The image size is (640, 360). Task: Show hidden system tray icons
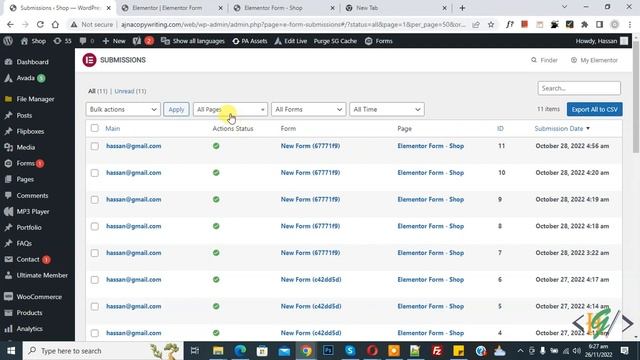(x=520, y=351)
